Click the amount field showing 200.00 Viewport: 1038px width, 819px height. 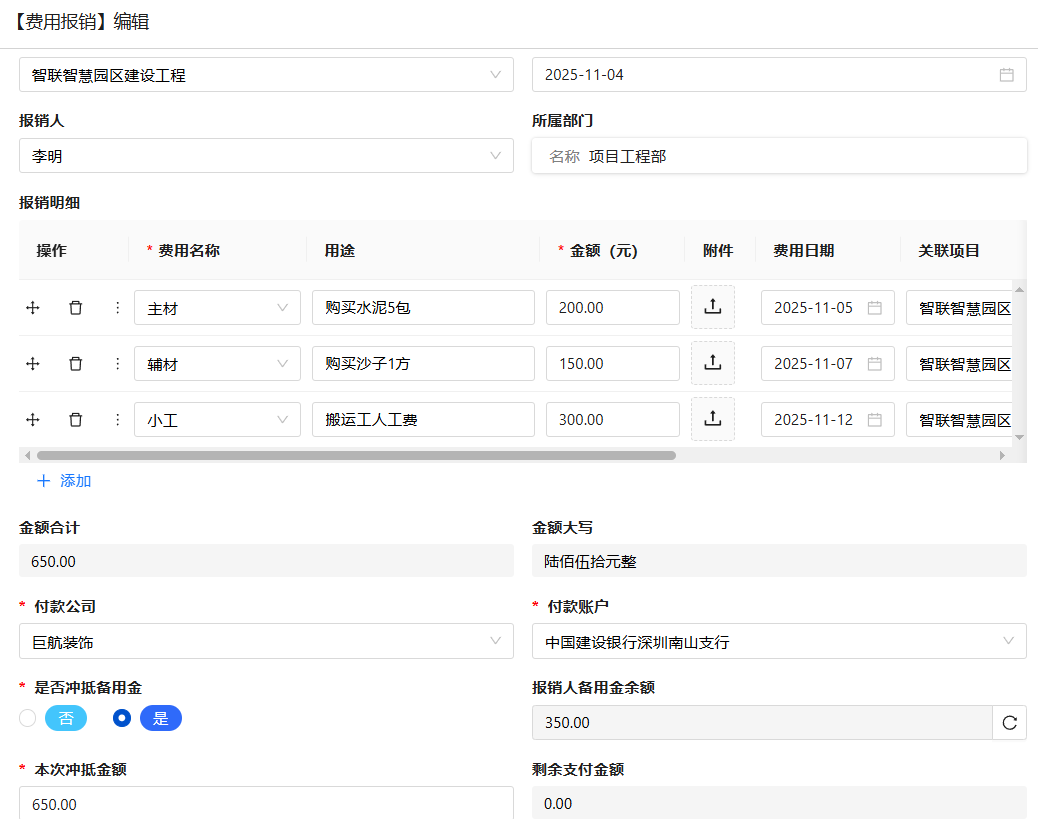coord(612,308)
